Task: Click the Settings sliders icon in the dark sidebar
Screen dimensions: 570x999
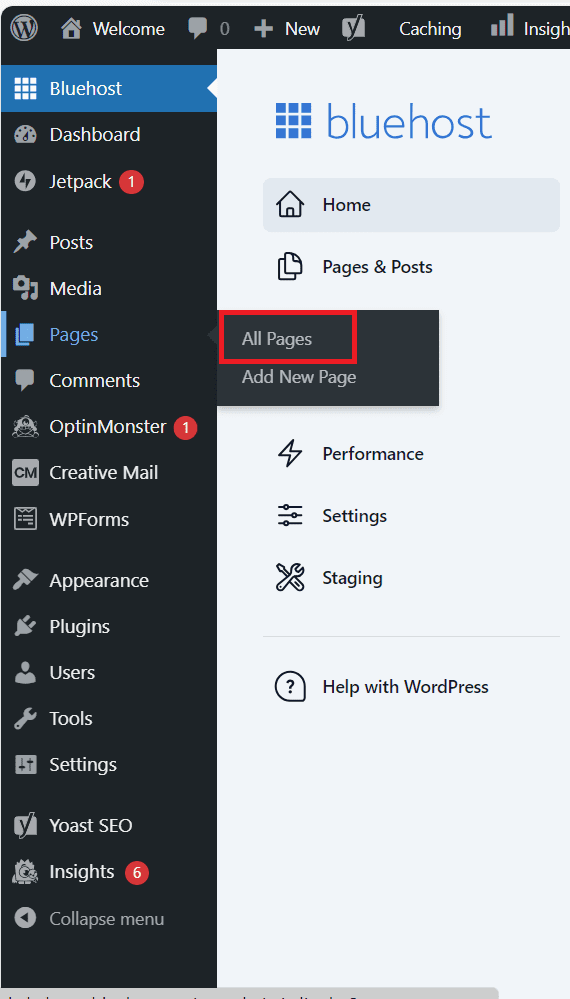Action: click(x=25, y=765)
